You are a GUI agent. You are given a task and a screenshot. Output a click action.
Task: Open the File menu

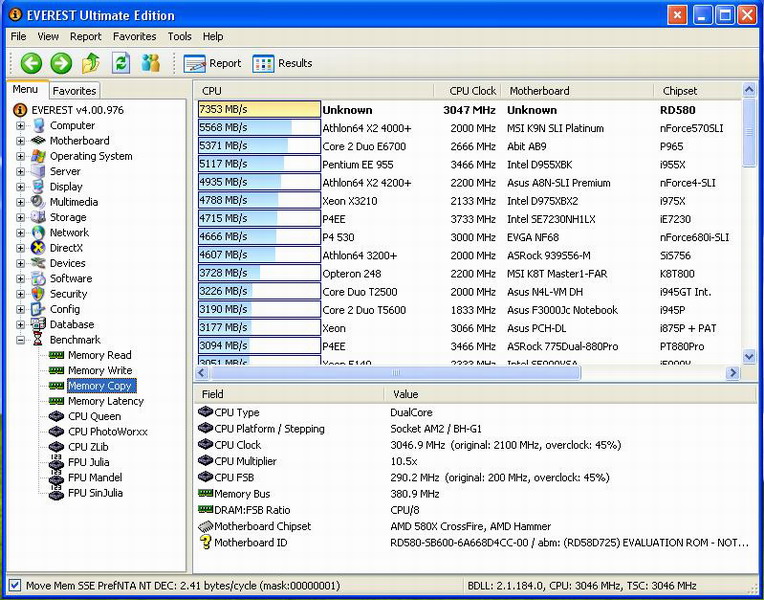pos(19,37)
